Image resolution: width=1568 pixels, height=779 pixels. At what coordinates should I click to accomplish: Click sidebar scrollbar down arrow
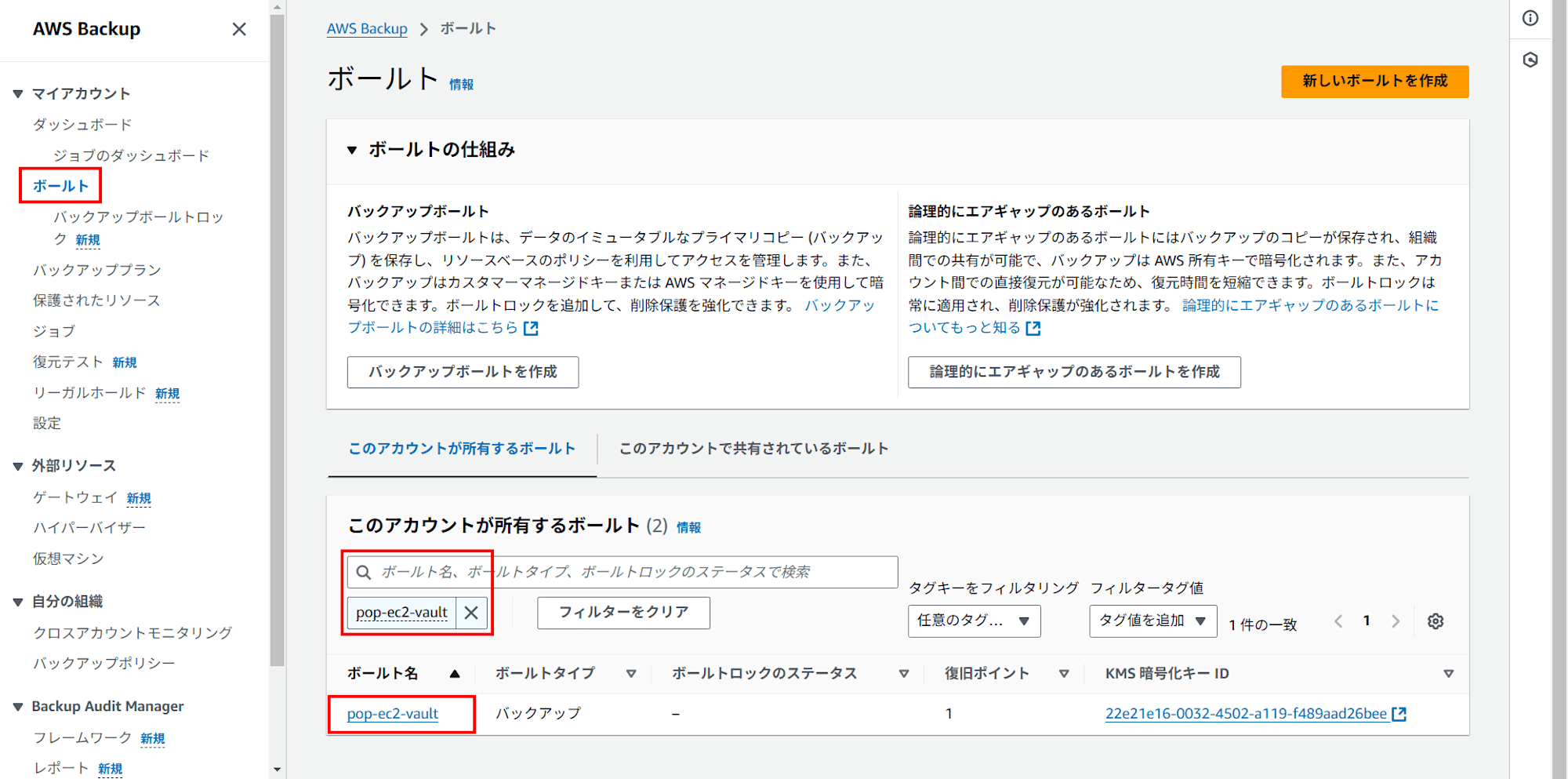(278, 770)
